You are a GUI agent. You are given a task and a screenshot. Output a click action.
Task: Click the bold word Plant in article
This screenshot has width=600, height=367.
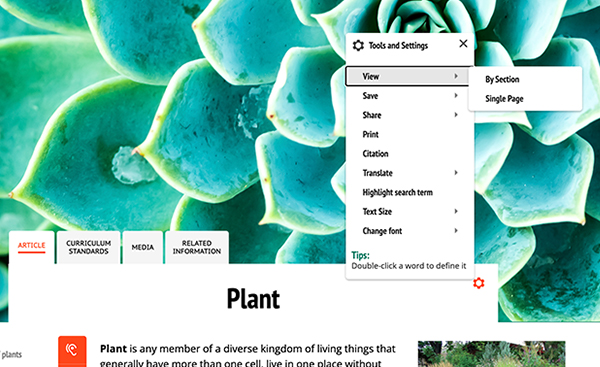click(x=113, y=349)
